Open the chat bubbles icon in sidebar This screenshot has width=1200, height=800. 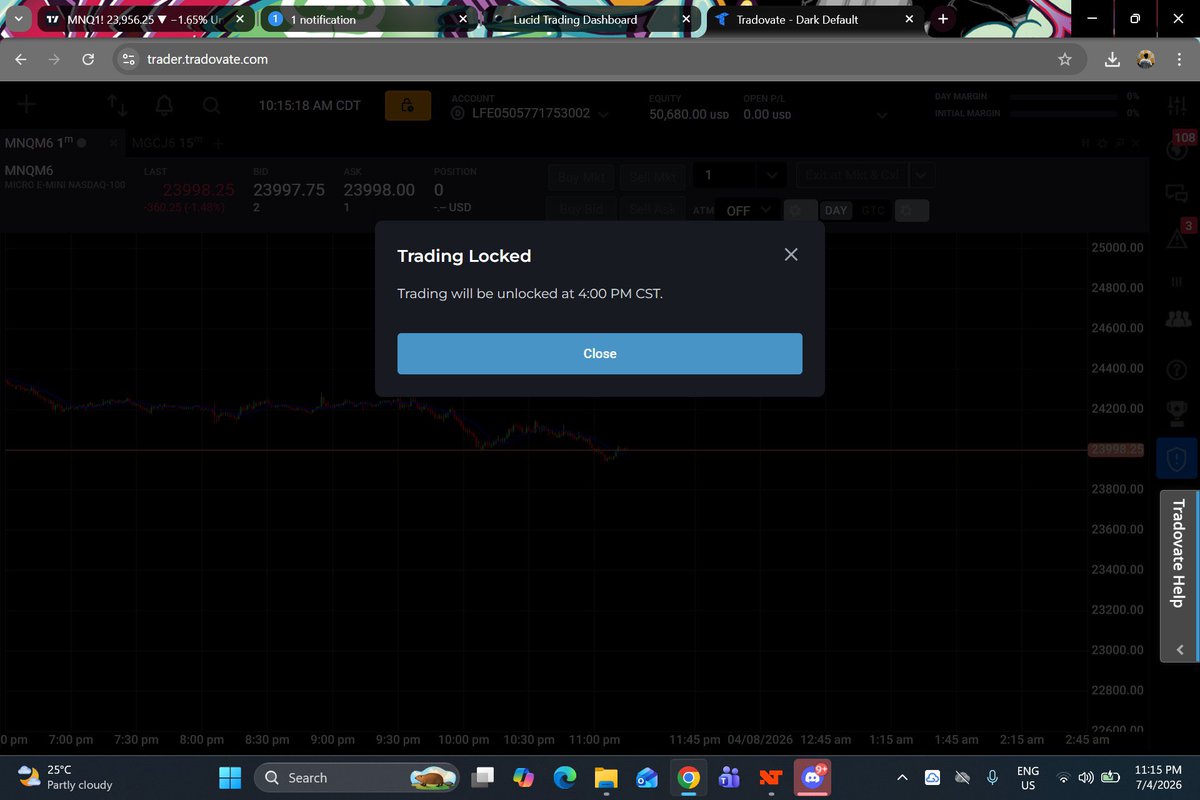click(1176, 193)
